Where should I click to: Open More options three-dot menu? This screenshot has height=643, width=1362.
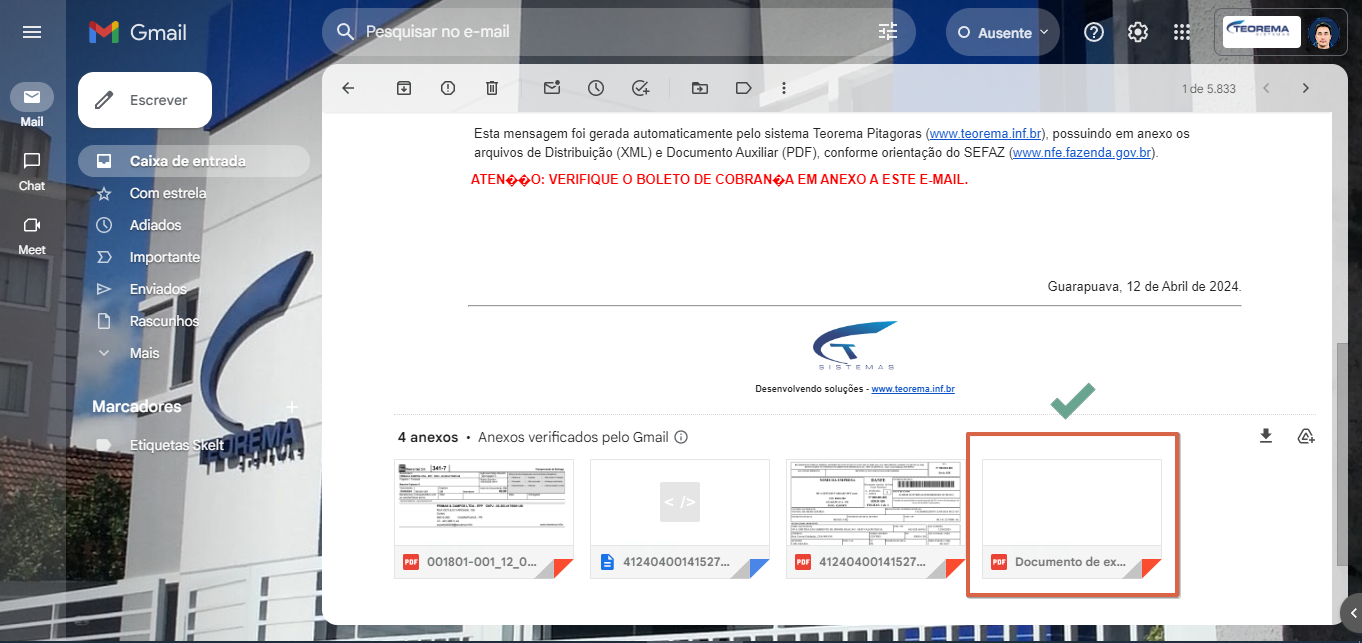click(784, 88)
